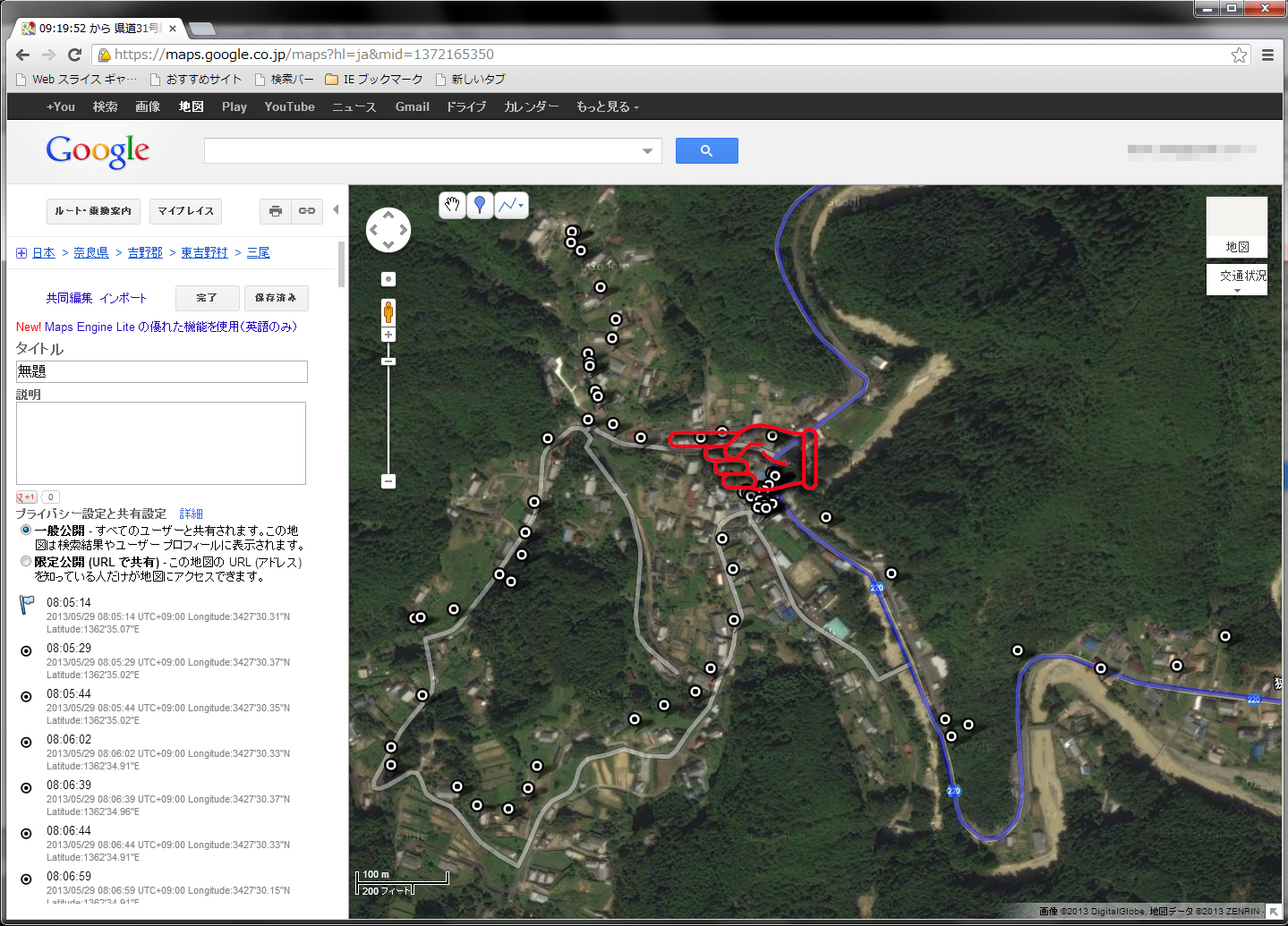
Task: Click the インポート link
Action: coord(124,298)
